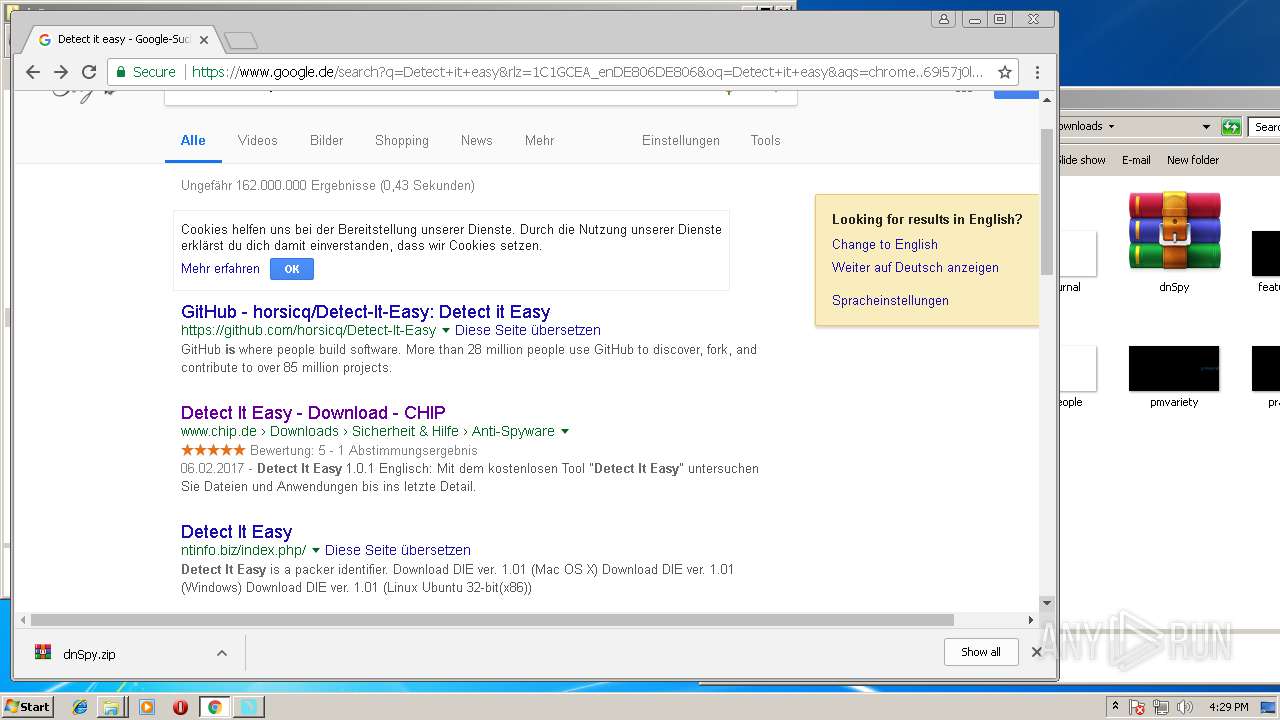Viewport: 1280px width, 720px height.
Task: Go forward in Chrome
Action: coord(61,72)
